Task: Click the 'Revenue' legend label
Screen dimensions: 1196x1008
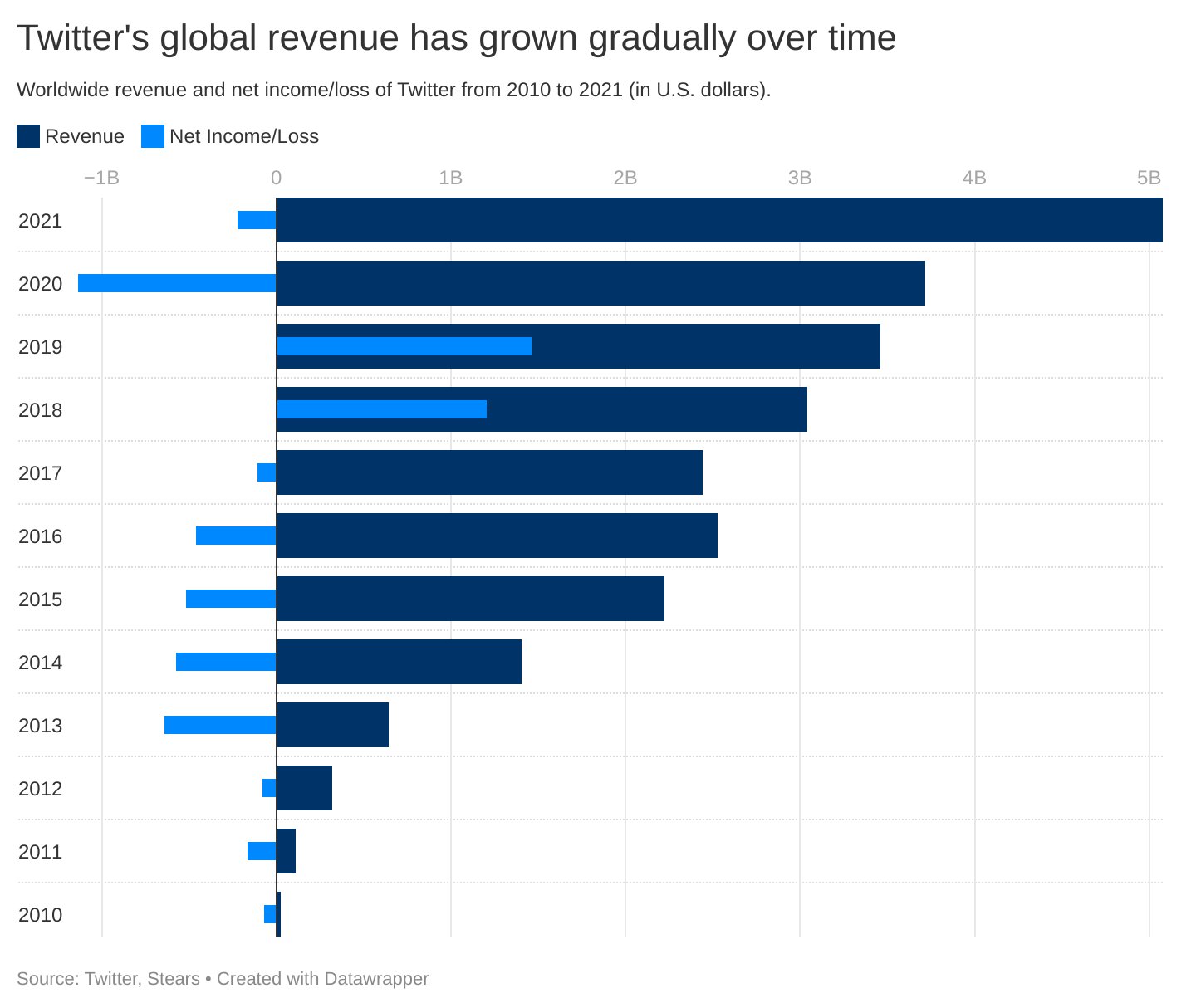Action: [85, 136]
